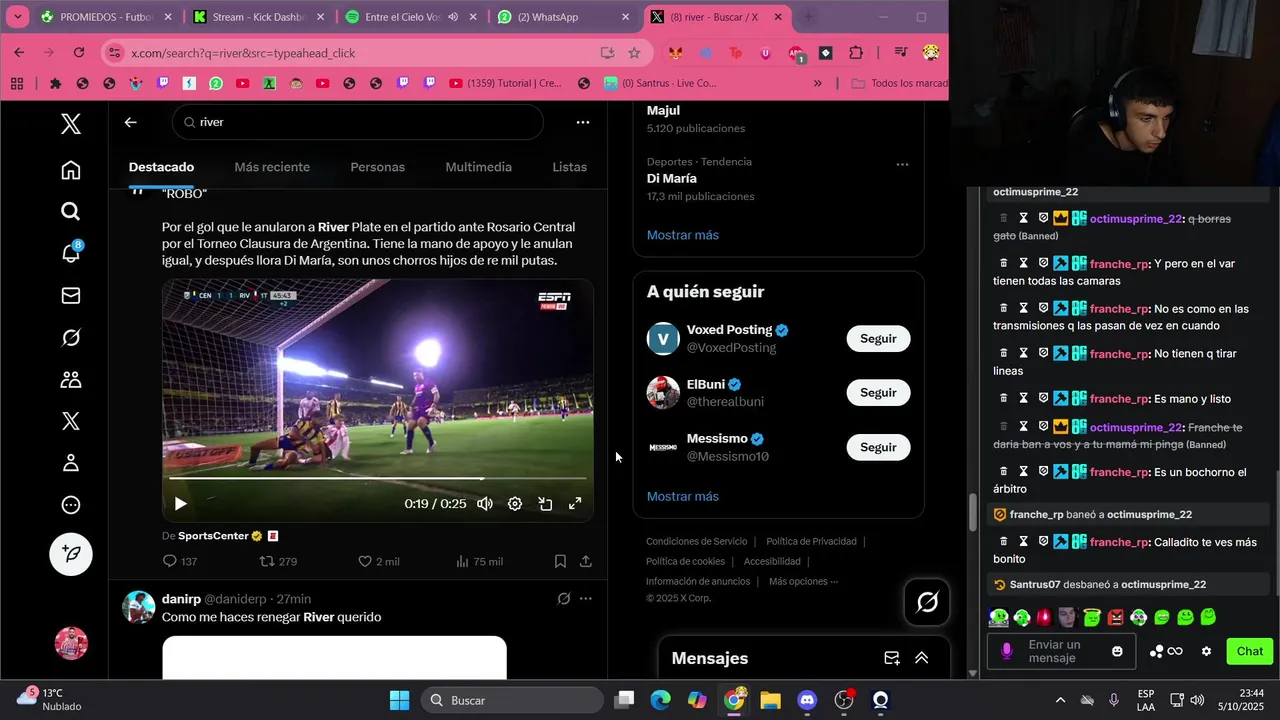Switch to Más reciente tab
1280x720 pixels.
[272, 167]
